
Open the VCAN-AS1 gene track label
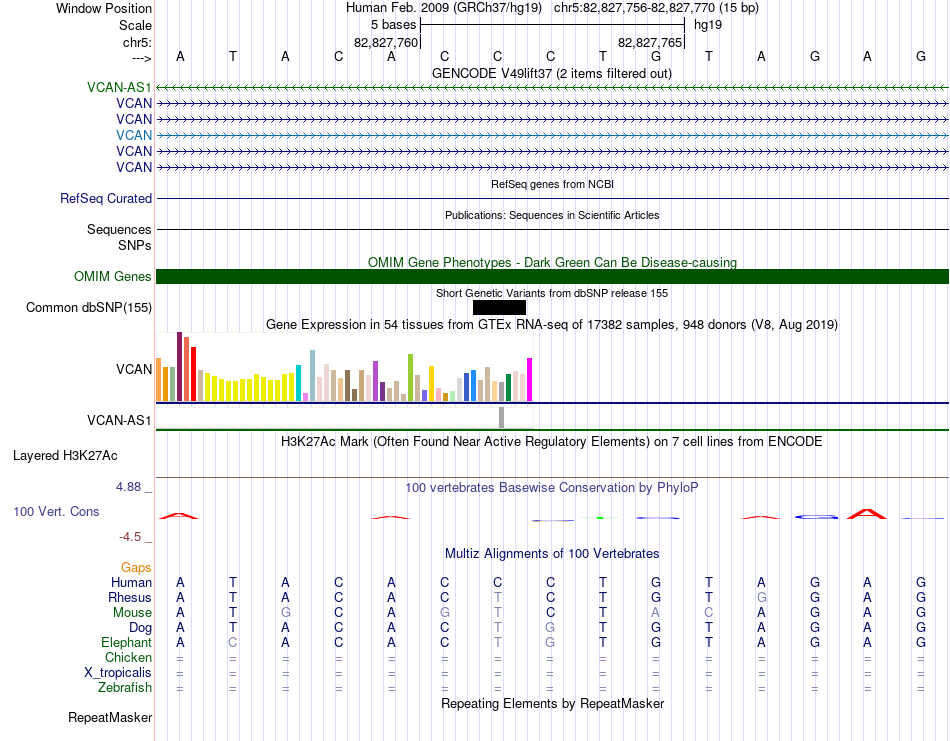119,87
